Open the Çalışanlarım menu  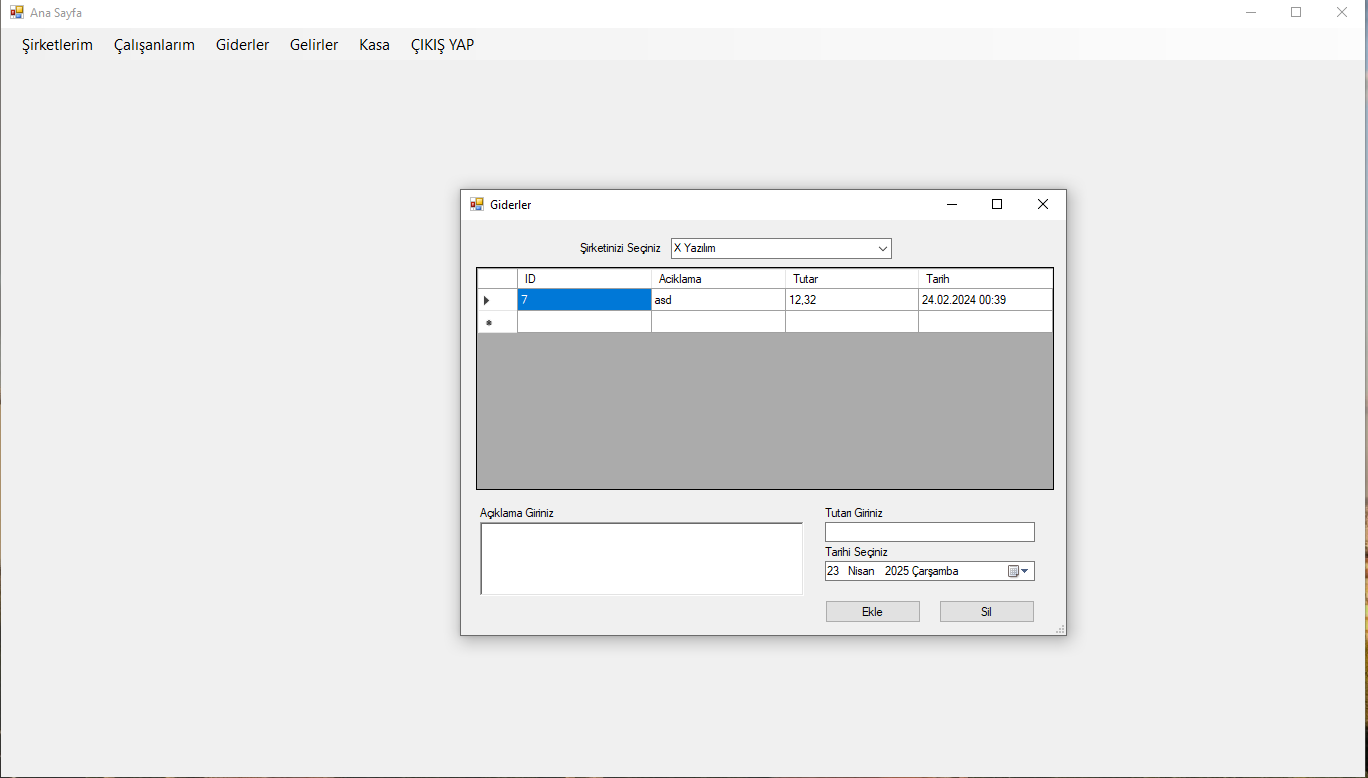[x=154, y=45]
